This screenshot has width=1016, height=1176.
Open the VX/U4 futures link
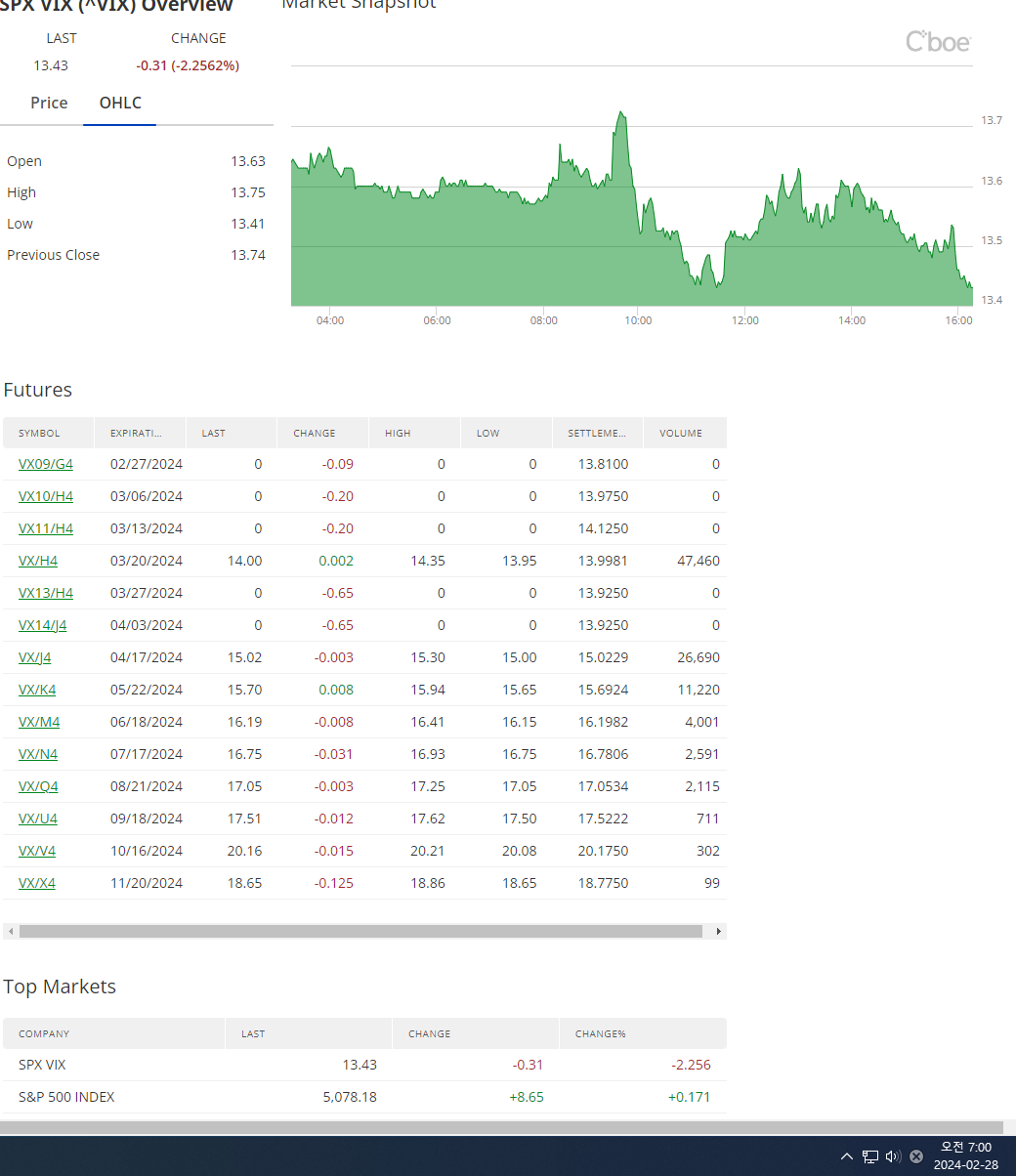(x=38, y=819)
